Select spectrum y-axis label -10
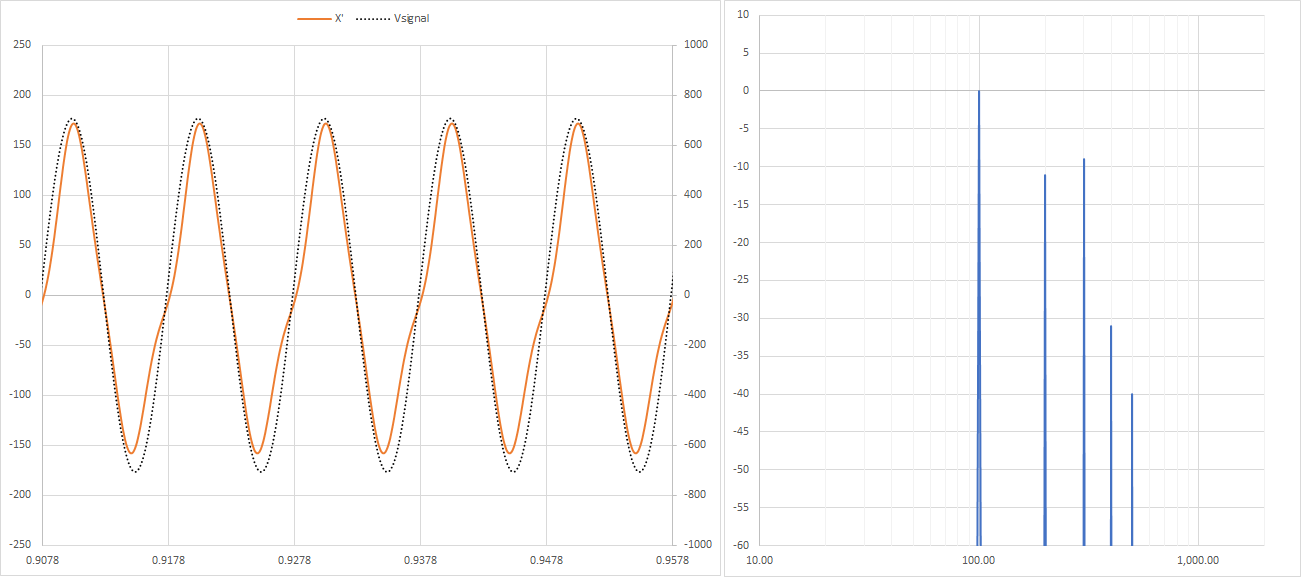The image size is (1301, 577). click(741, 166)
